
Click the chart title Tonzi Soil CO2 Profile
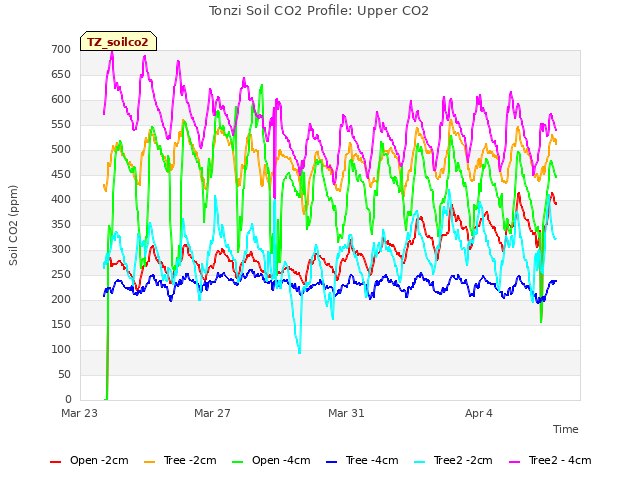point(319,11)
